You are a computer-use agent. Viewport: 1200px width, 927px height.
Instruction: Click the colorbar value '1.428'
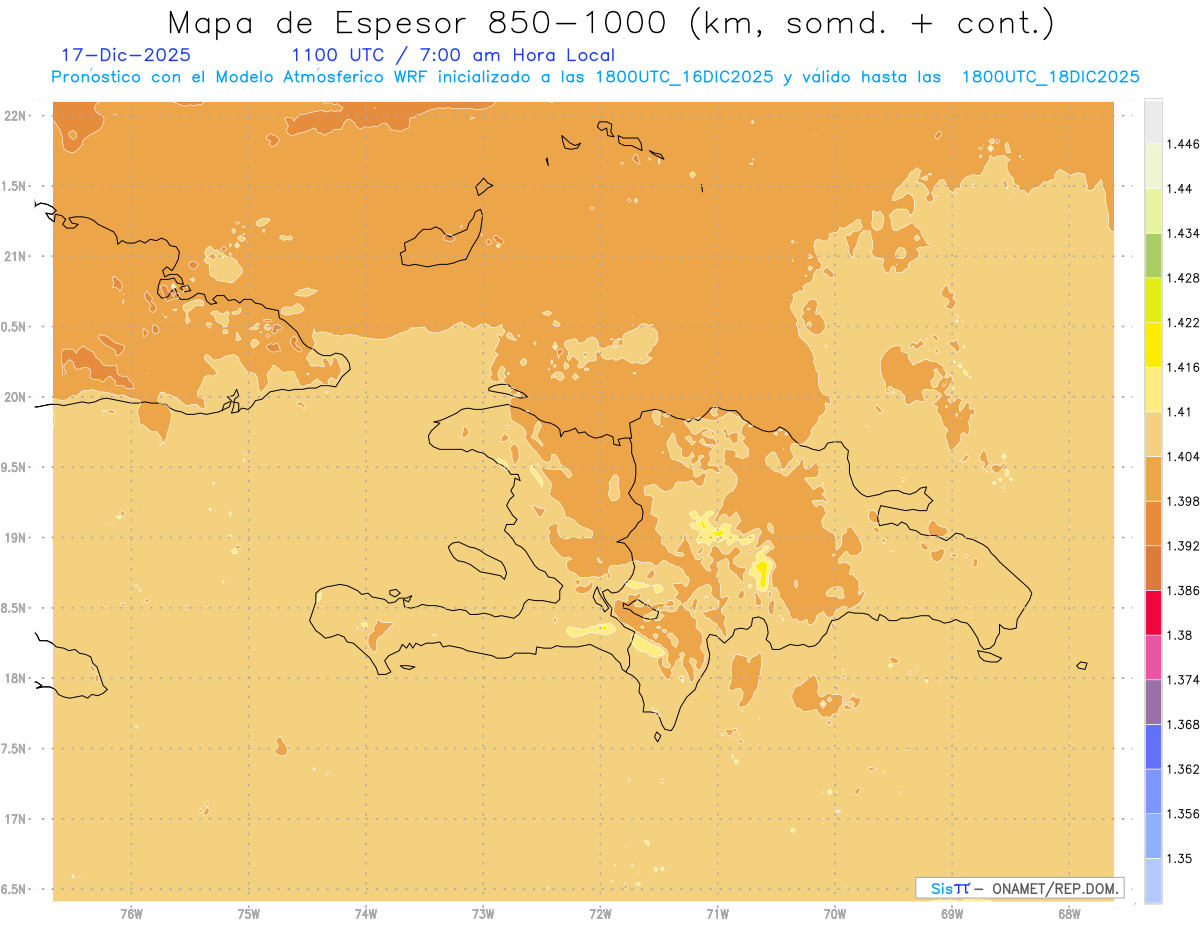click(1183, 278)
